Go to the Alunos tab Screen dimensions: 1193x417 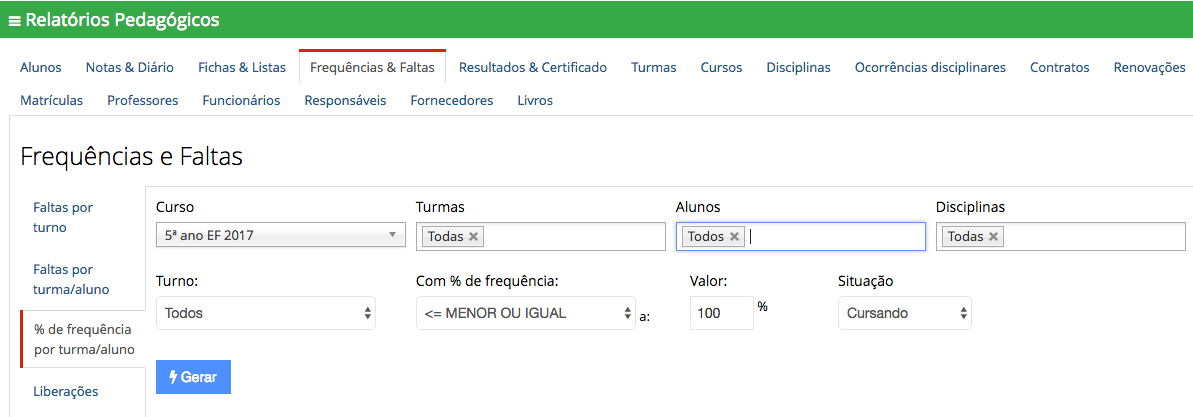click(x=41, y=67)
